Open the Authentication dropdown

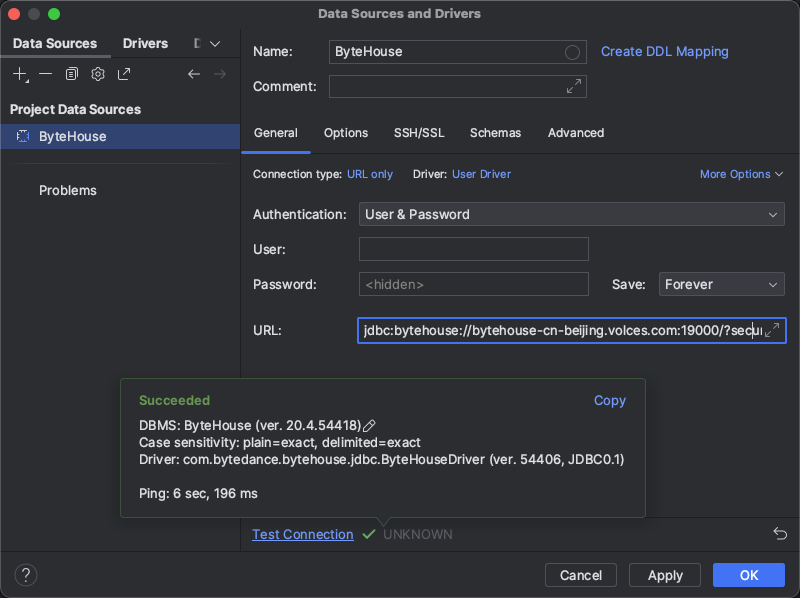click(x=571, y=214)
